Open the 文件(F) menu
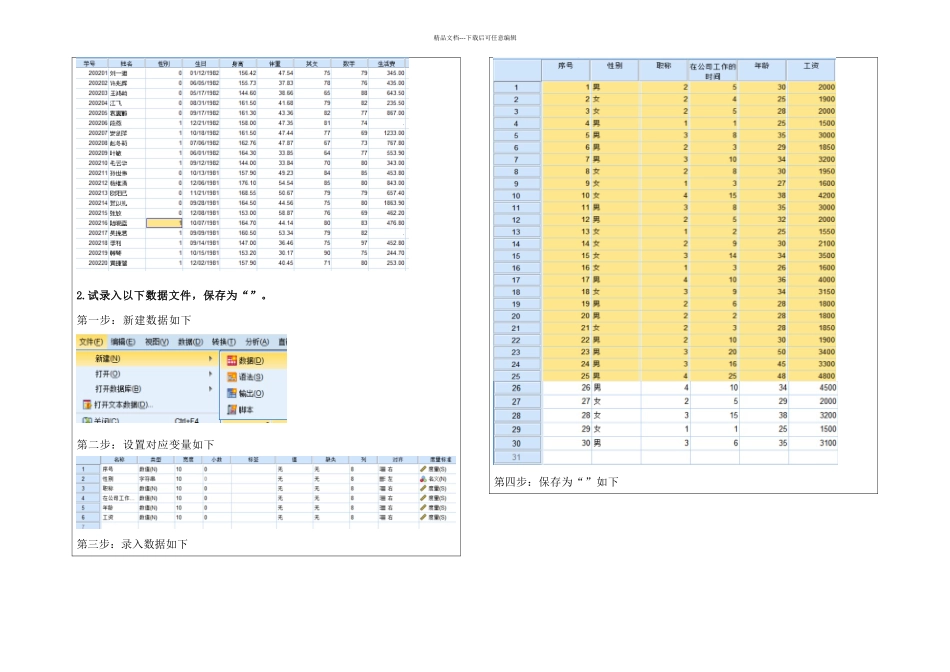Image resolution: width=950 pixels, height=672 pixels. coord(91,342)
